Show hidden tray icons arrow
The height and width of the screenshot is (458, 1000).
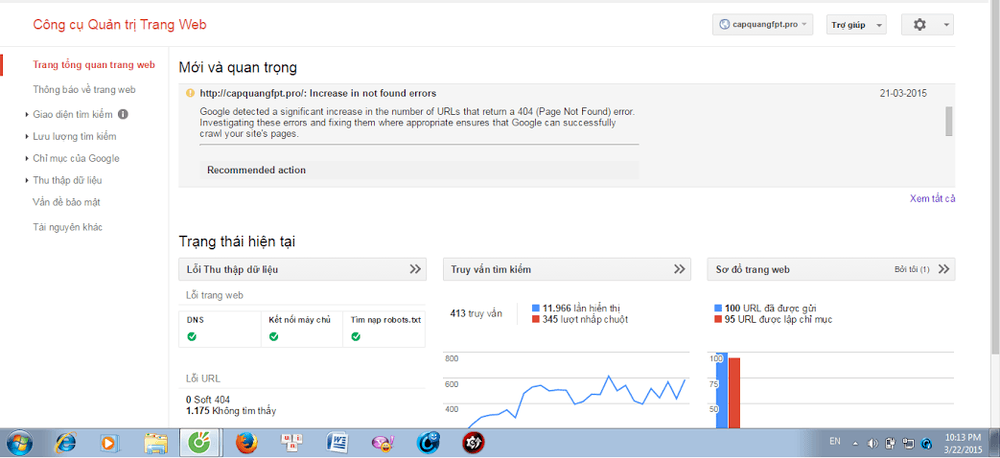[855, 443]
